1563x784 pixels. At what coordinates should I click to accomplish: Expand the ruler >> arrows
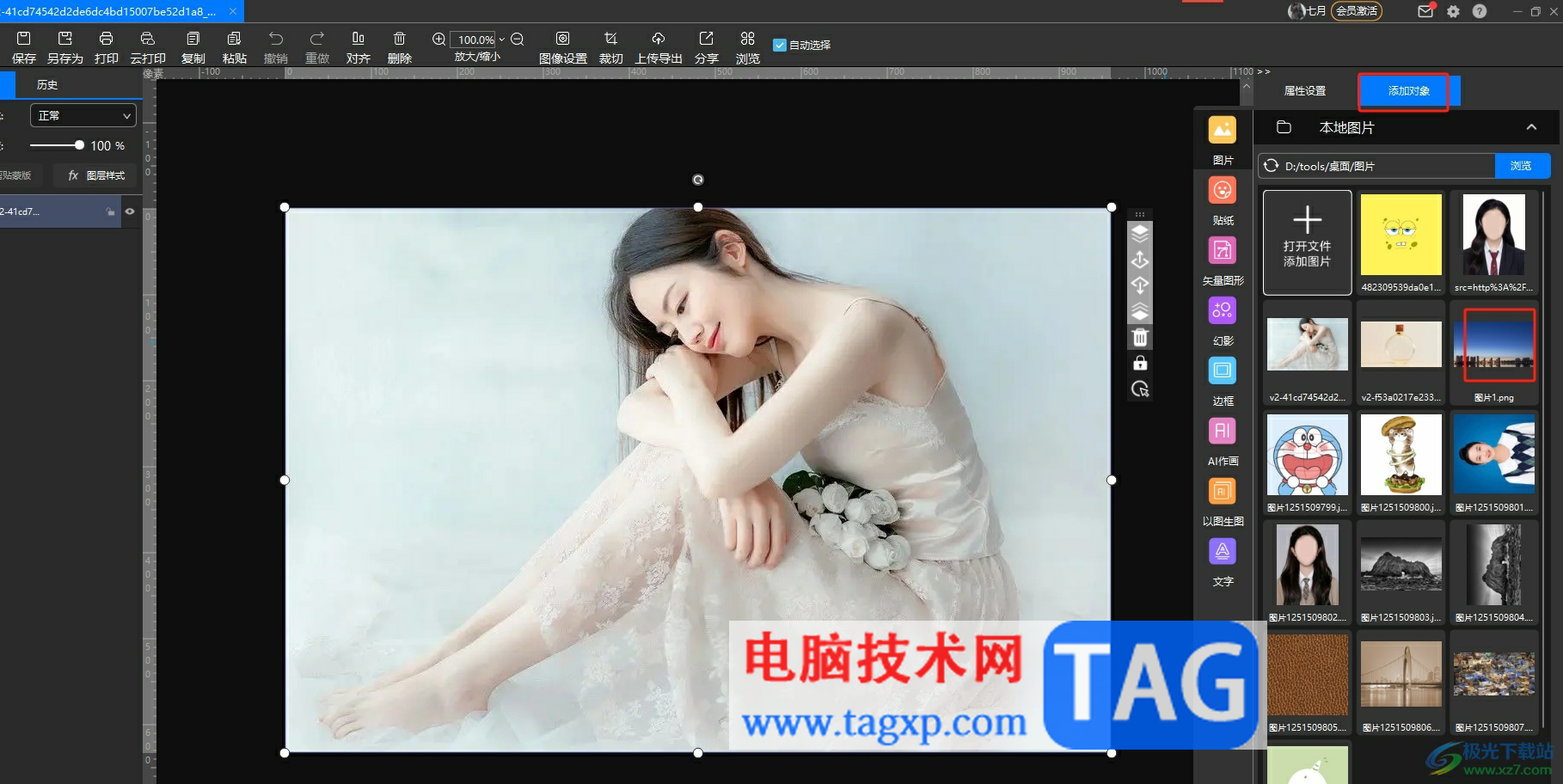(1263, 72)
